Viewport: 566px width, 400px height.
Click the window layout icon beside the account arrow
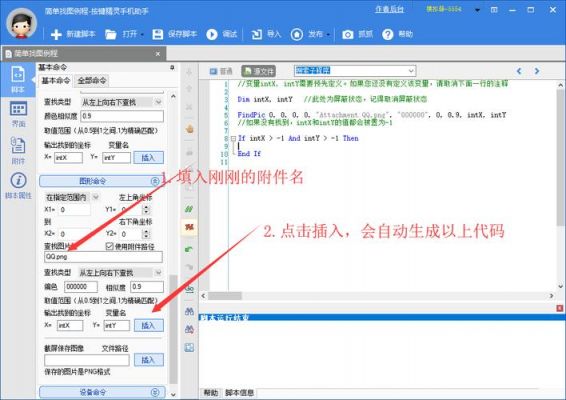(494, 10)
